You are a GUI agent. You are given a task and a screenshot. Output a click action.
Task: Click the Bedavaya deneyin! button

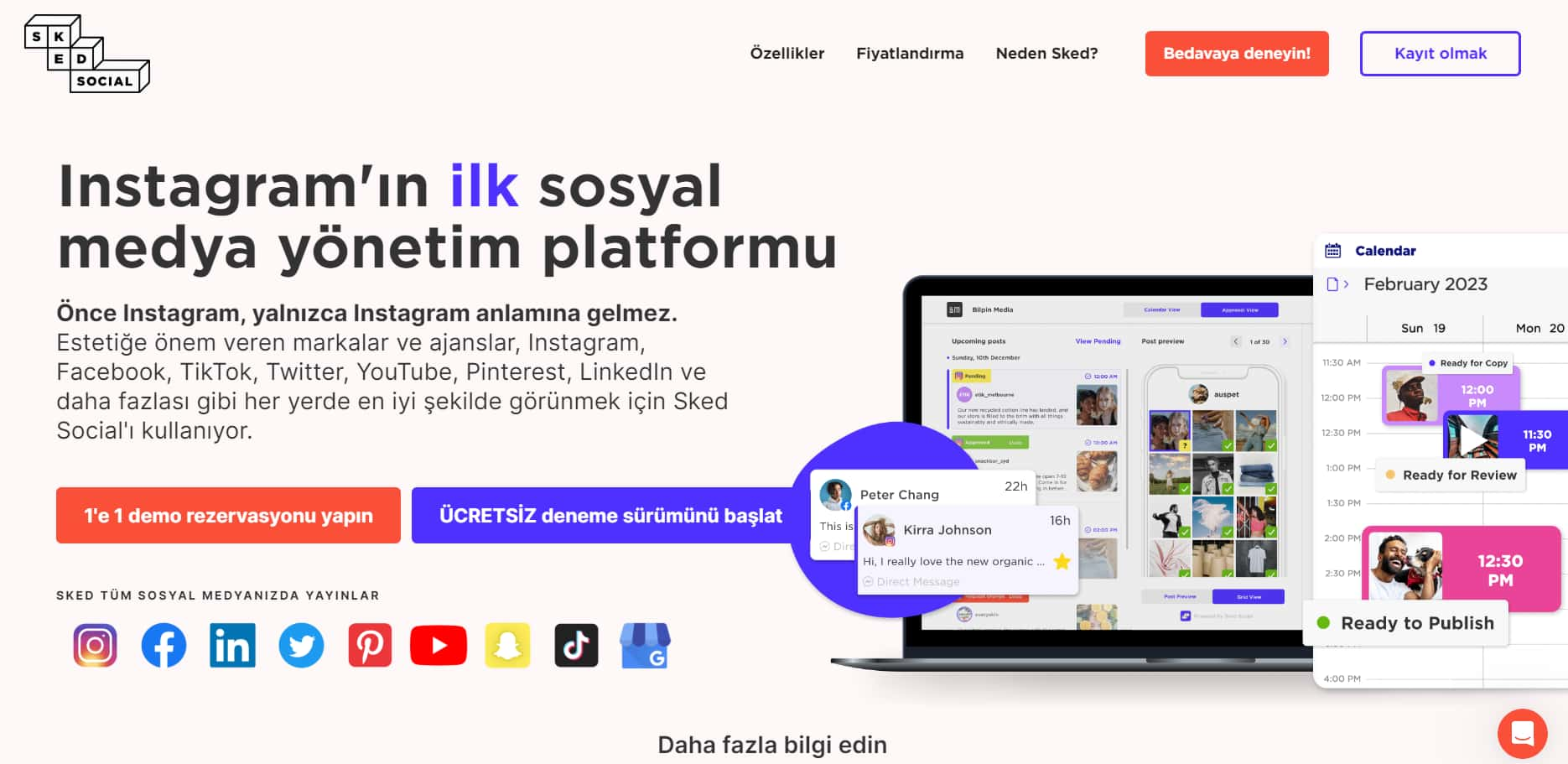click(1237, 54)
